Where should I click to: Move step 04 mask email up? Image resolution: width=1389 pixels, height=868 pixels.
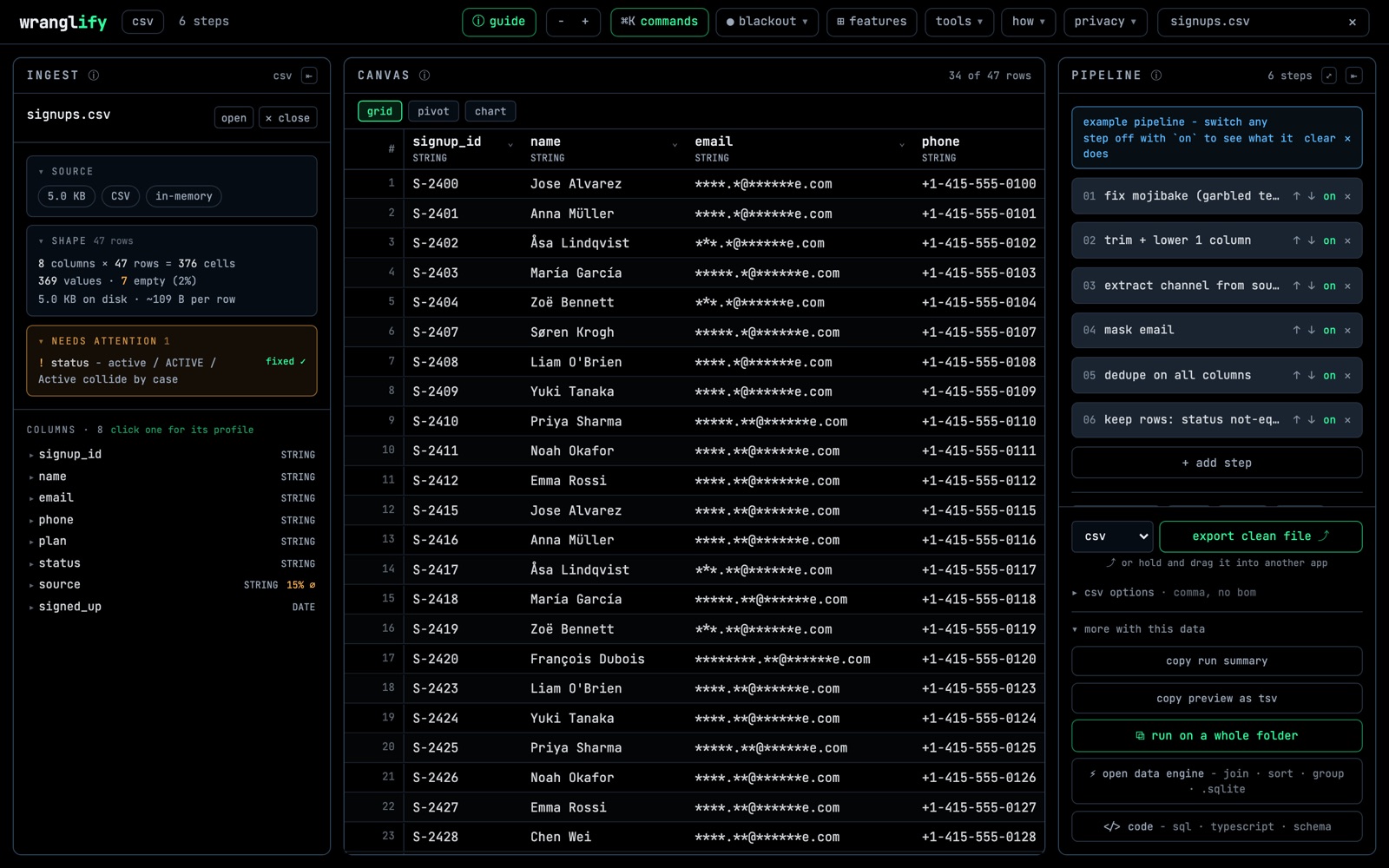[1297, 330]
